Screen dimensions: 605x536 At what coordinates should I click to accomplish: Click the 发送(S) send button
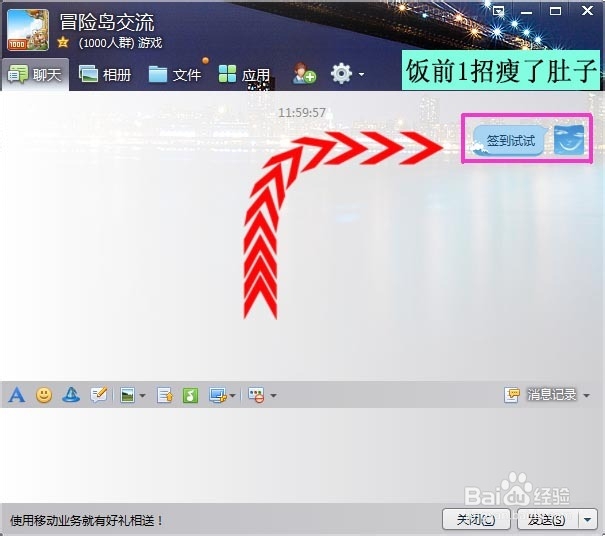547,520
